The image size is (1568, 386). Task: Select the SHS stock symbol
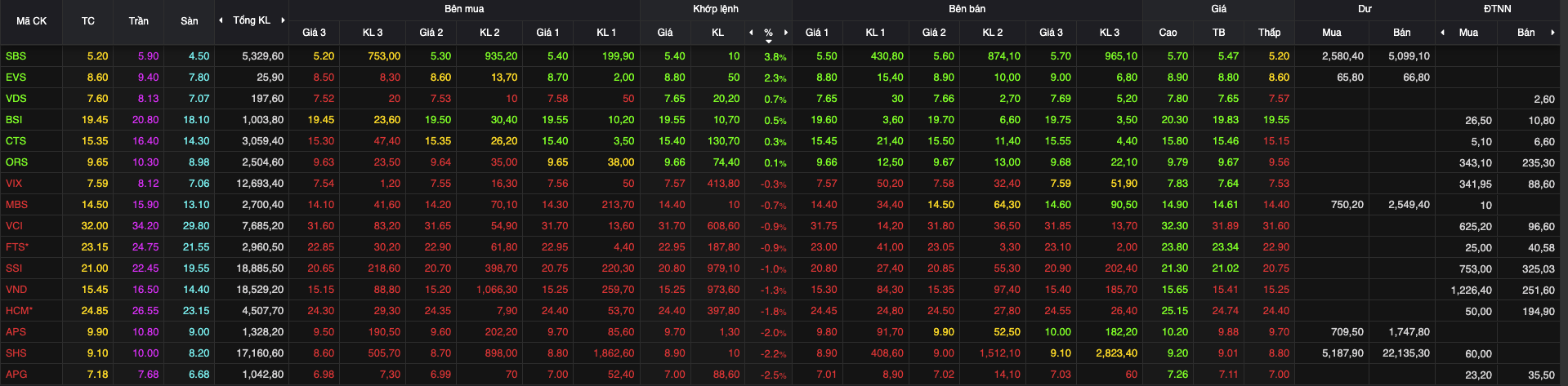(x=16, y=353)
